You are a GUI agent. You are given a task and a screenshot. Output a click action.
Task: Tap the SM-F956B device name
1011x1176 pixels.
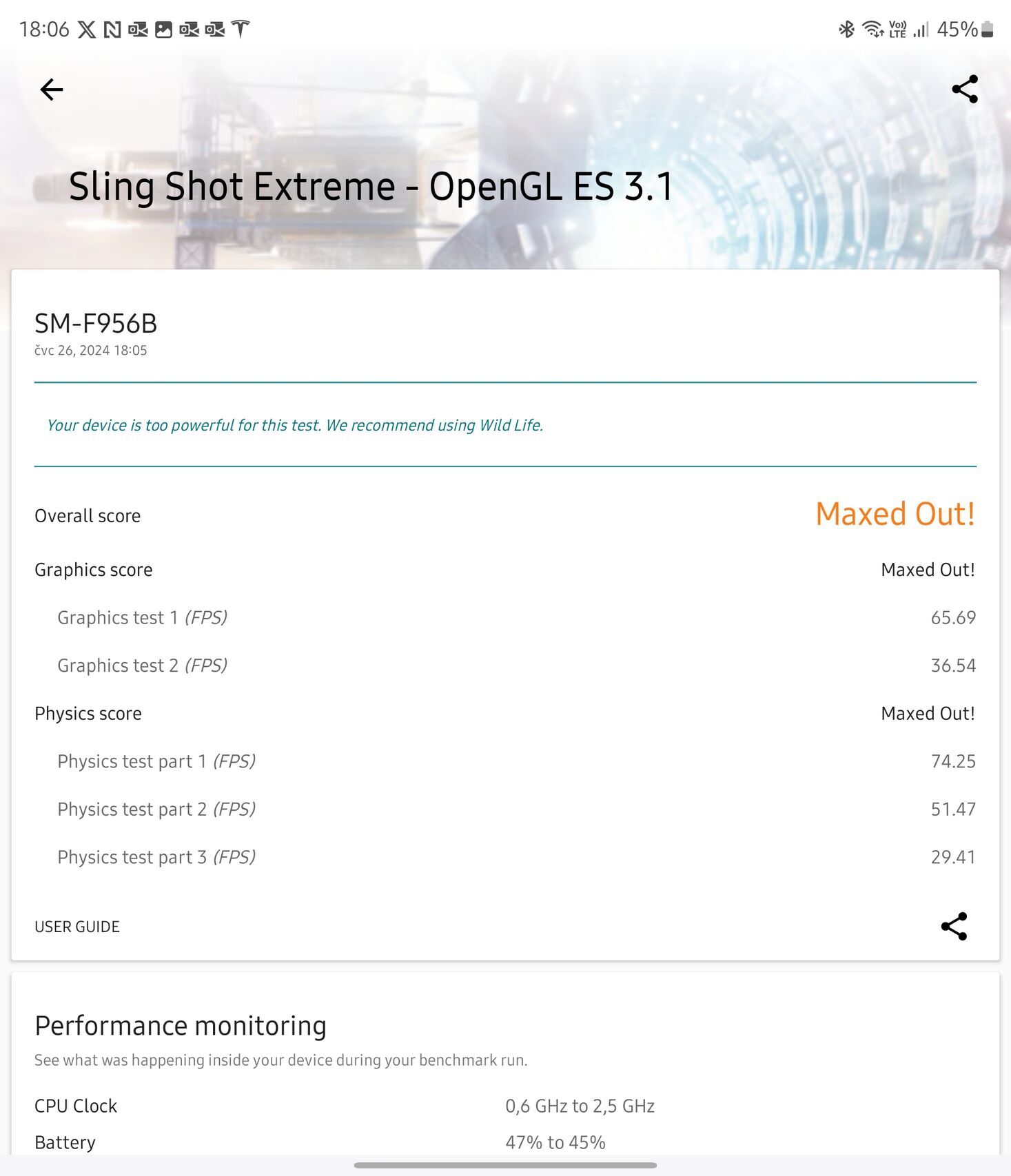click(96, 323)
